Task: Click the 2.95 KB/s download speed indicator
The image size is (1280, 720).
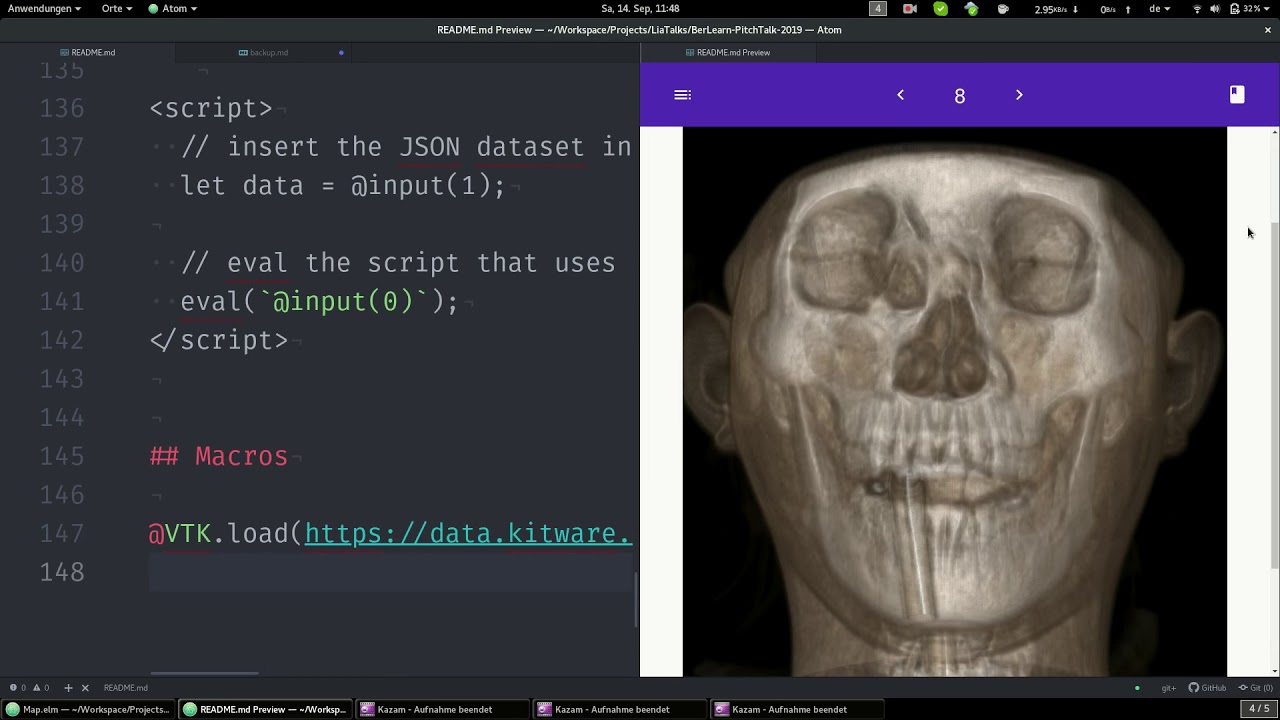Action: (x=1056, y=8)
